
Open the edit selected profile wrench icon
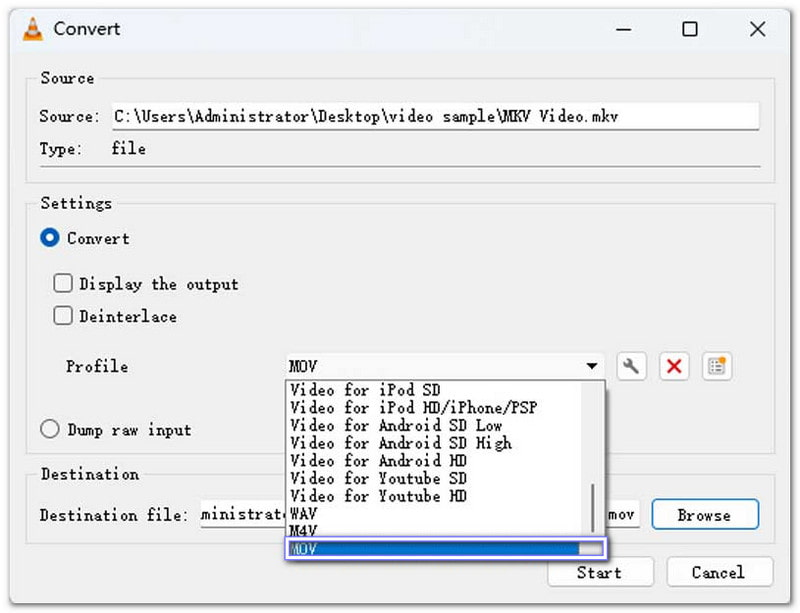click(631, 366)
